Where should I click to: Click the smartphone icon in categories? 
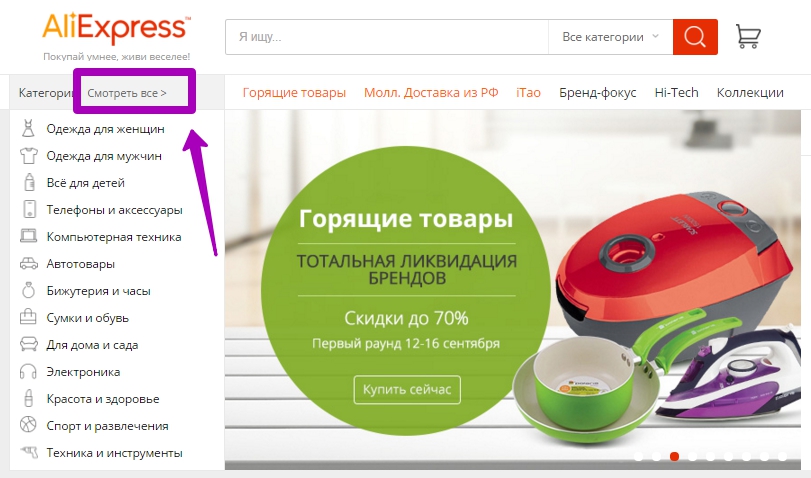[x=29, y=209]
